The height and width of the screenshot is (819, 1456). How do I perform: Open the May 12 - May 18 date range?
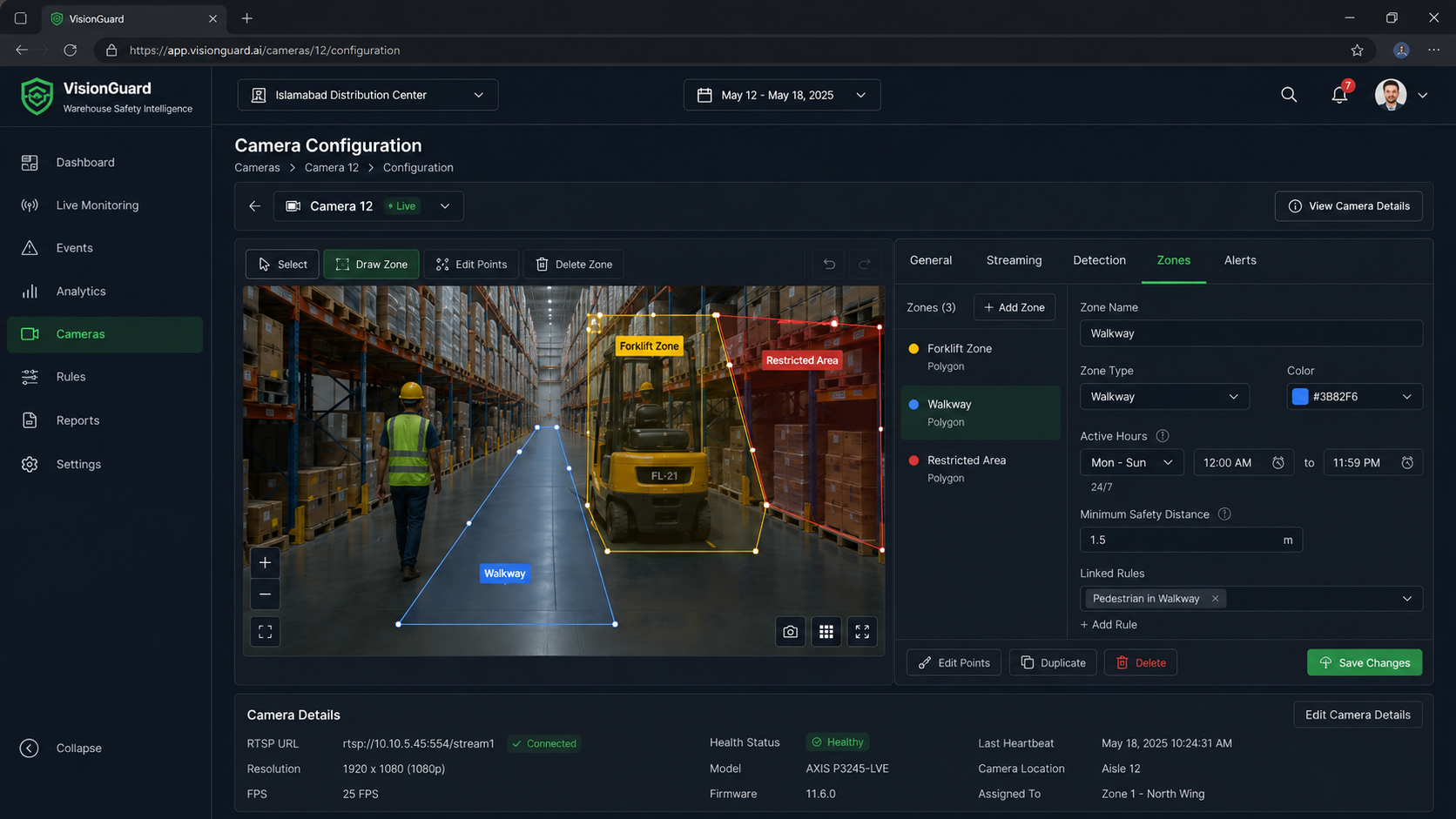(781, 95)
